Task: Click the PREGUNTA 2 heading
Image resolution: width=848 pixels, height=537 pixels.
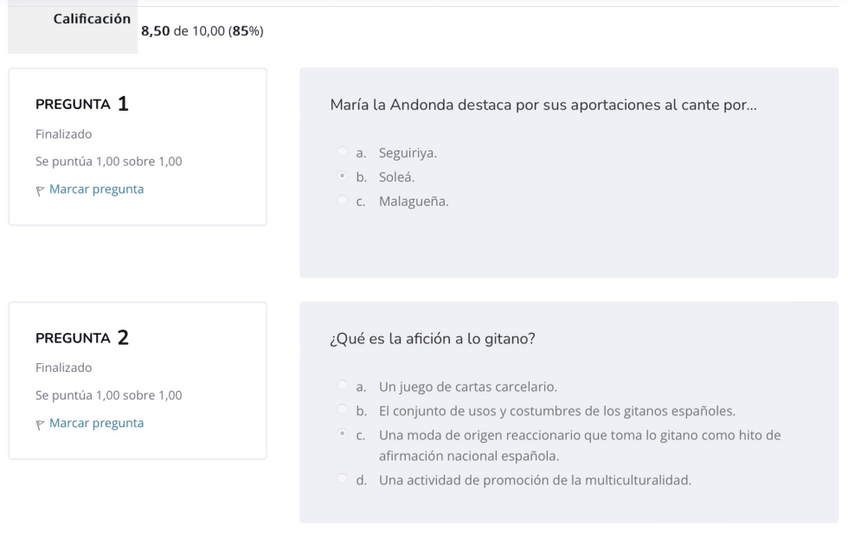Action: coord(81,338)
